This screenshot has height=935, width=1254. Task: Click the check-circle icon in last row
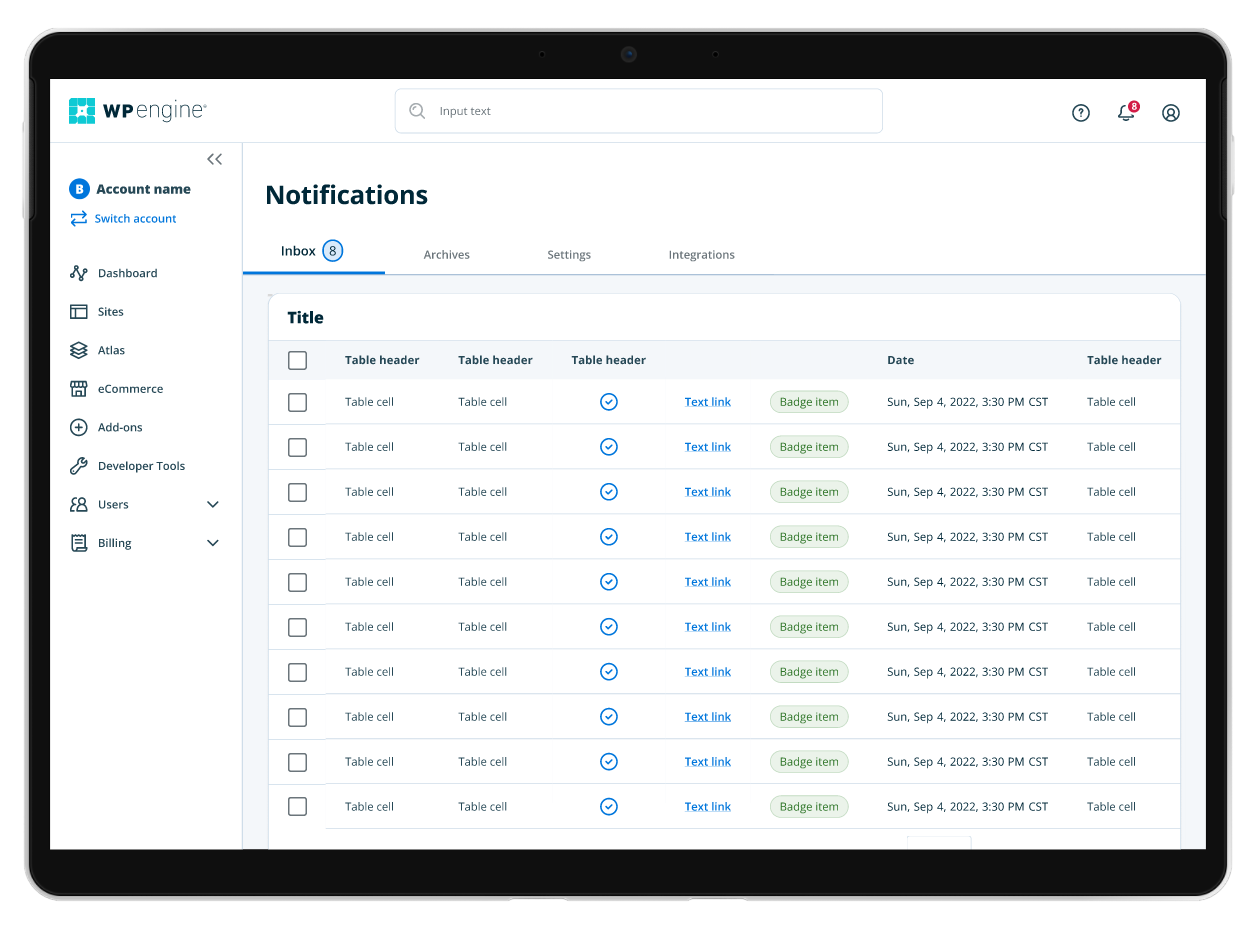click(x=609, y=807)
